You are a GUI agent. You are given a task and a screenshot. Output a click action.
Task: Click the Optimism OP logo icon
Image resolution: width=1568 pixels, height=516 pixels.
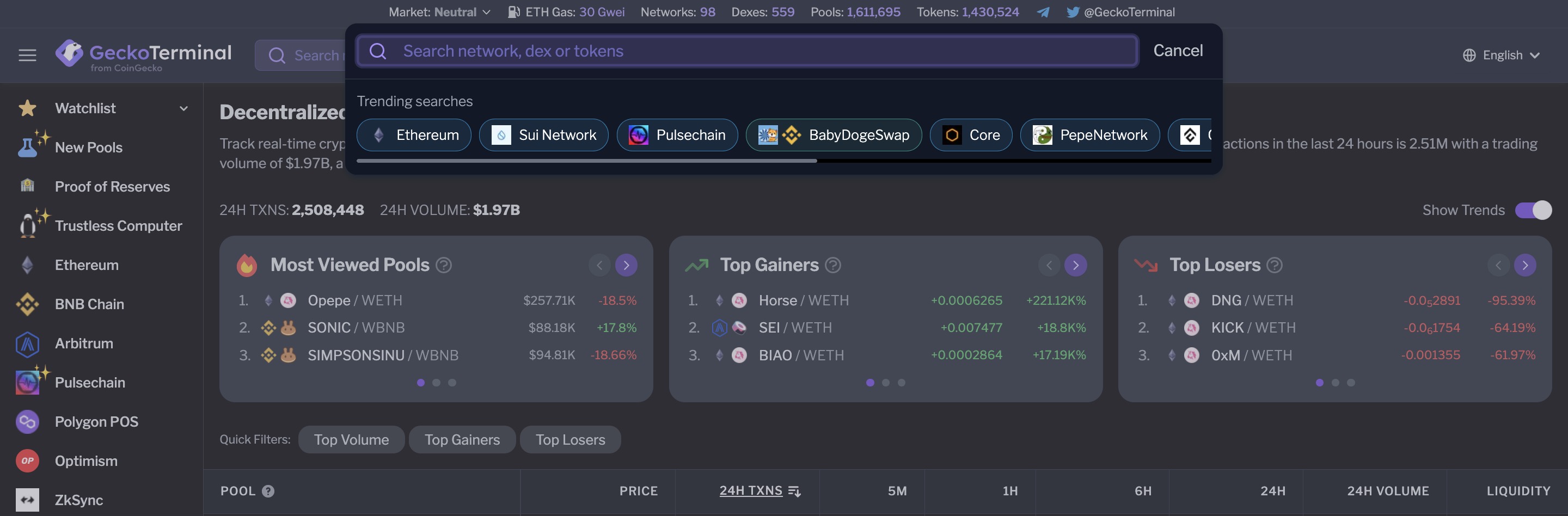pyautogui.click(x=27, y=460)
